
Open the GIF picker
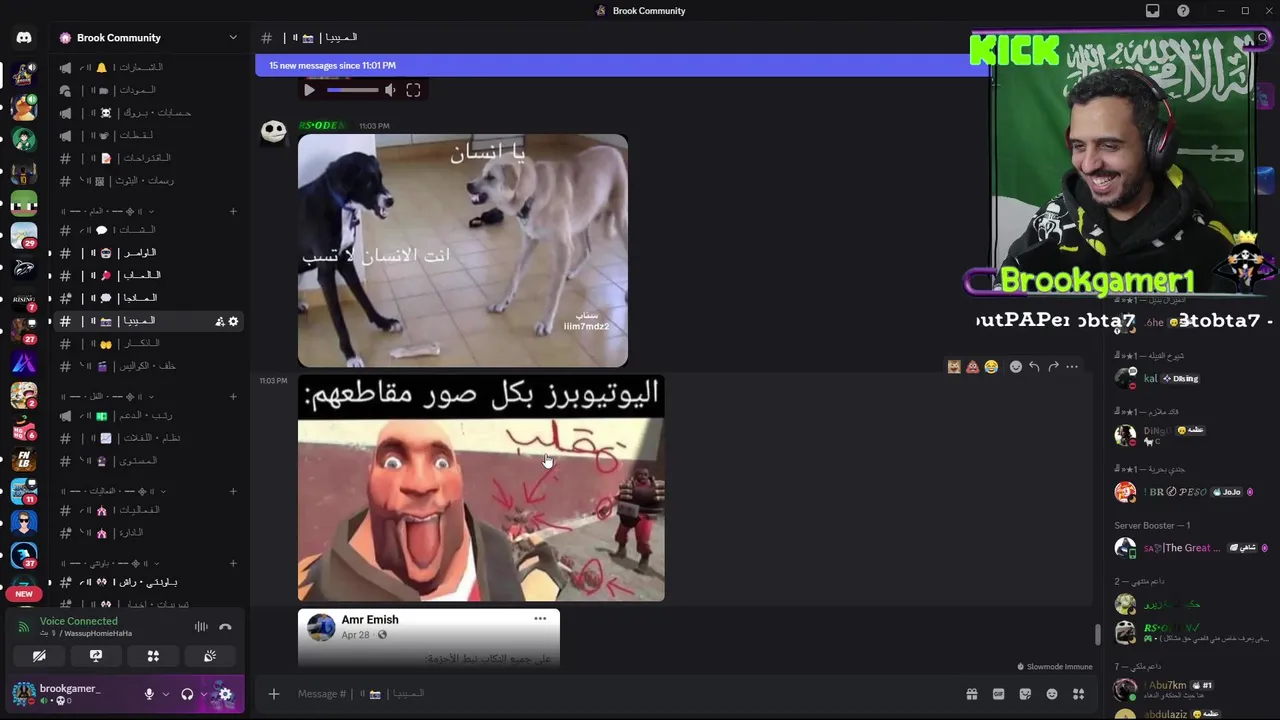998,694
